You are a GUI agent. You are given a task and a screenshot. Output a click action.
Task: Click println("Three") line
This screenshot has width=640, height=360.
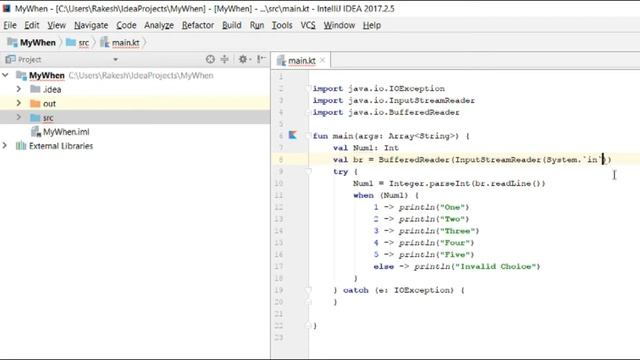(426, 231)
